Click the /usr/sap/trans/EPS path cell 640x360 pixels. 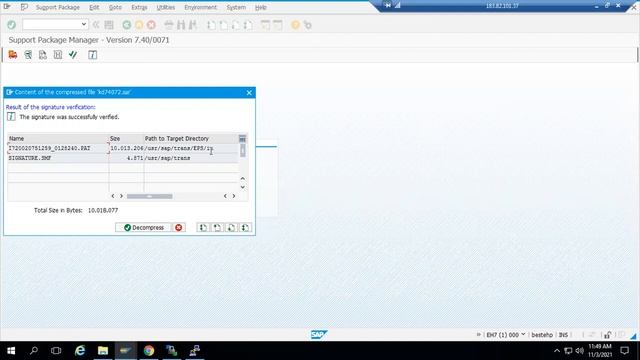point(191,148)
